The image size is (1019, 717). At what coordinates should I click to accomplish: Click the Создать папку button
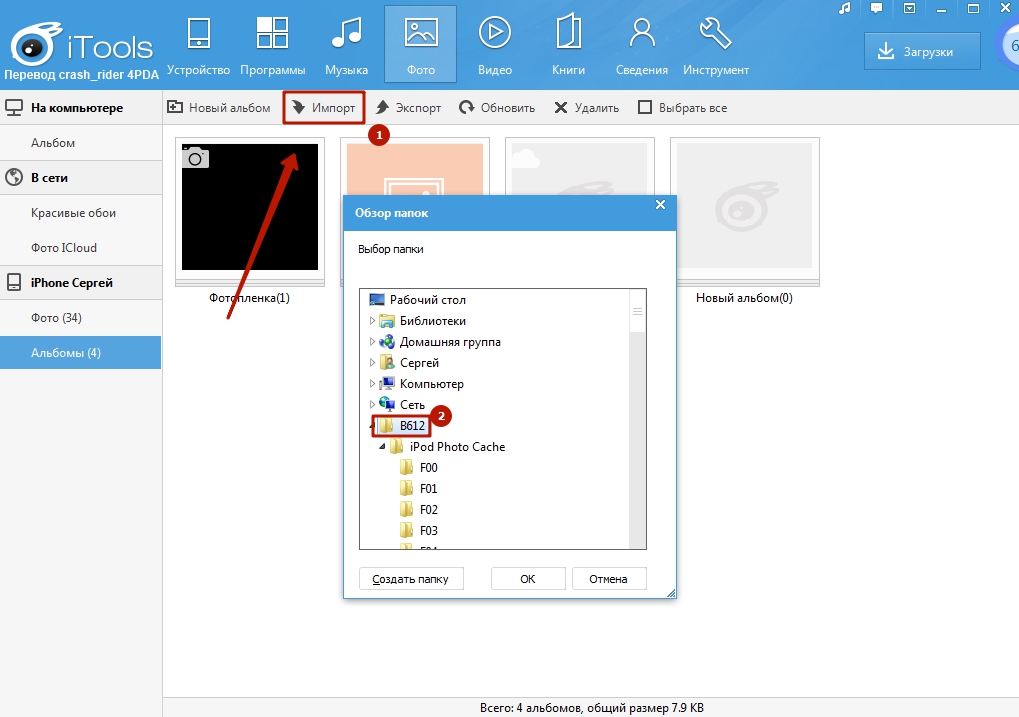click(x=411, y=579)
